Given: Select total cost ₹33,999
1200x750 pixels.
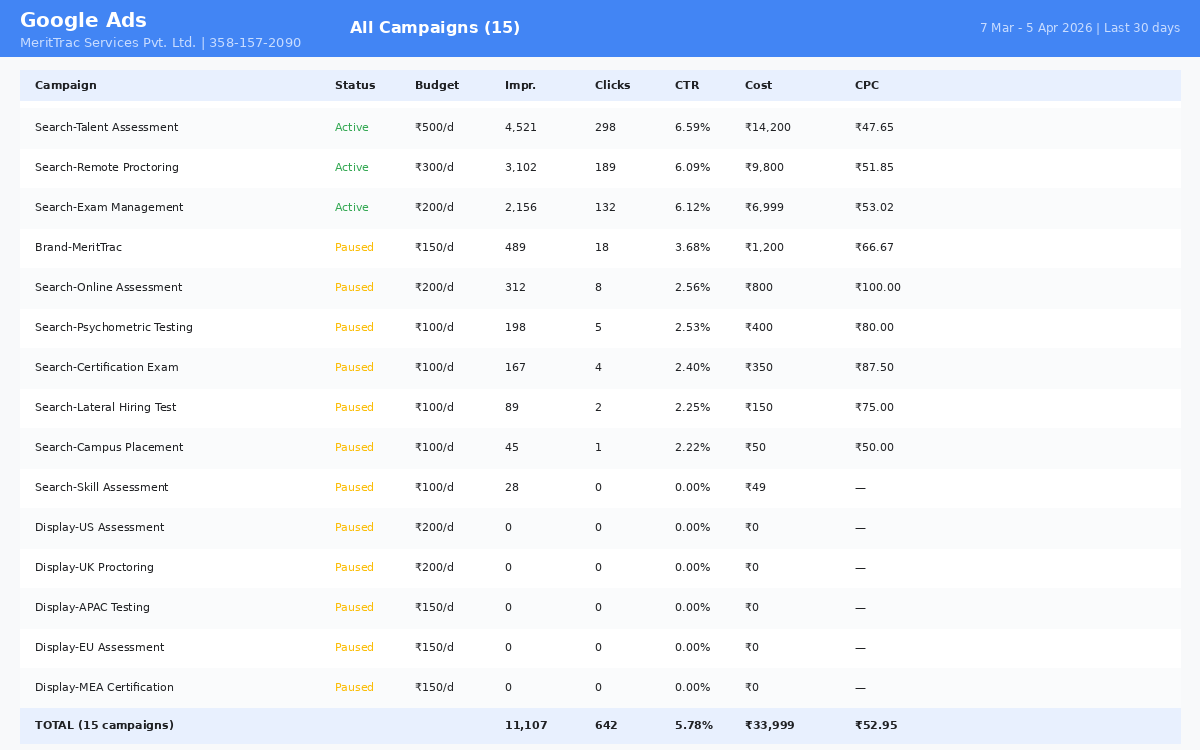Looking at the screenshot, I should pos(770,726).
